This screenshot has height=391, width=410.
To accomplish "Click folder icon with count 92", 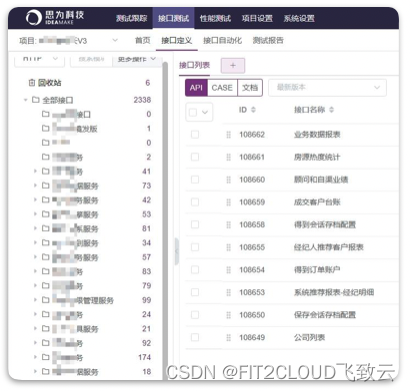I will (46, 343).
